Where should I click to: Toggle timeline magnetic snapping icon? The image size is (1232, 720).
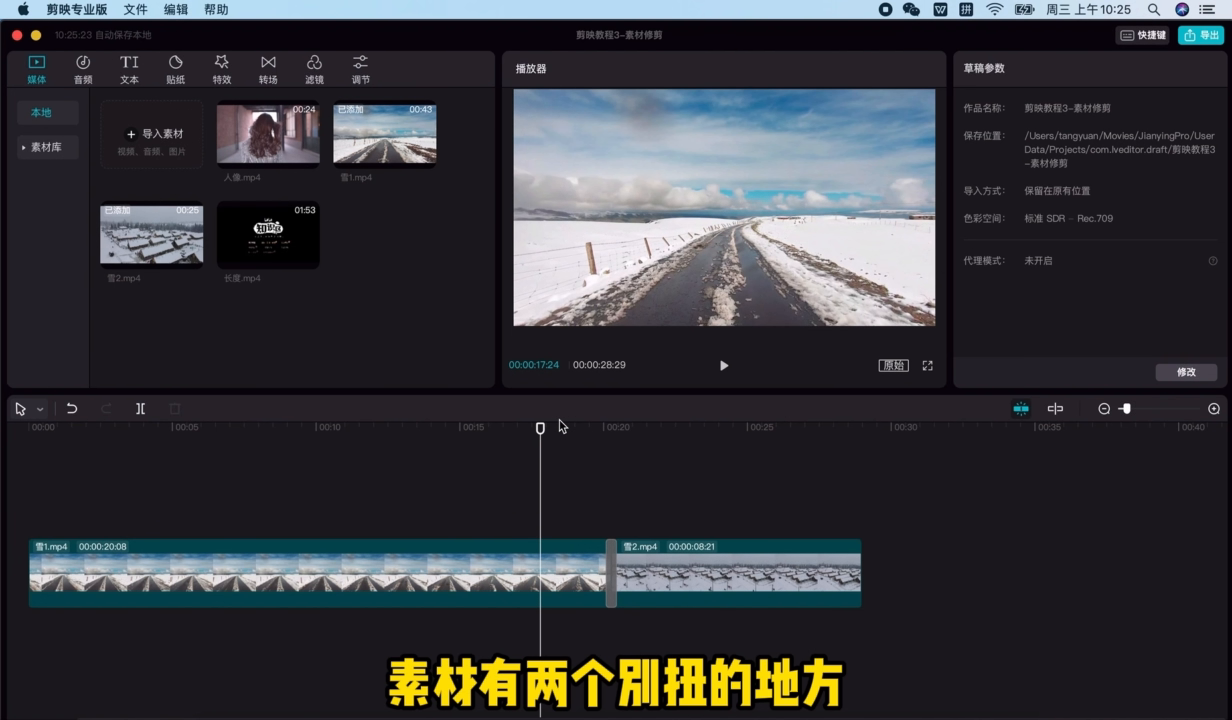[x=1020, y=409]
